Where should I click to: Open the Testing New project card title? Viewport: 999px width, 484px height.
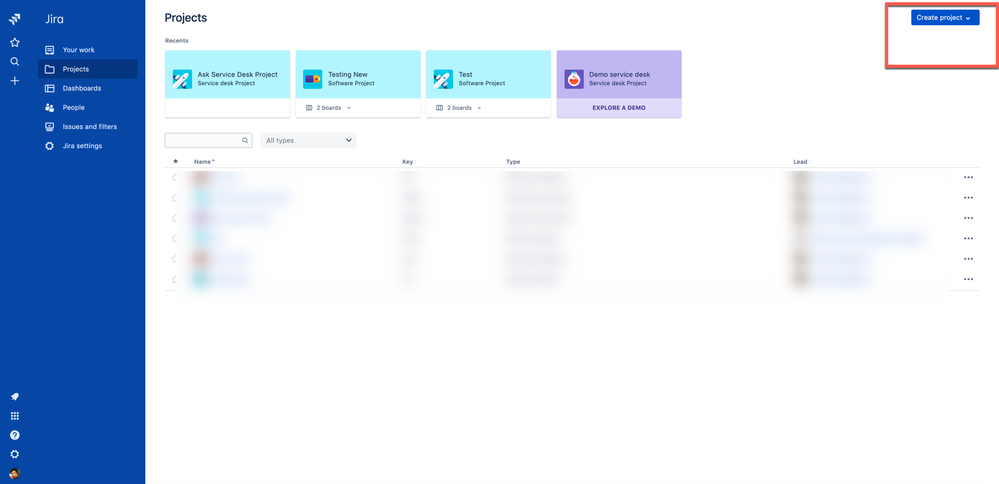click(348, 75)
